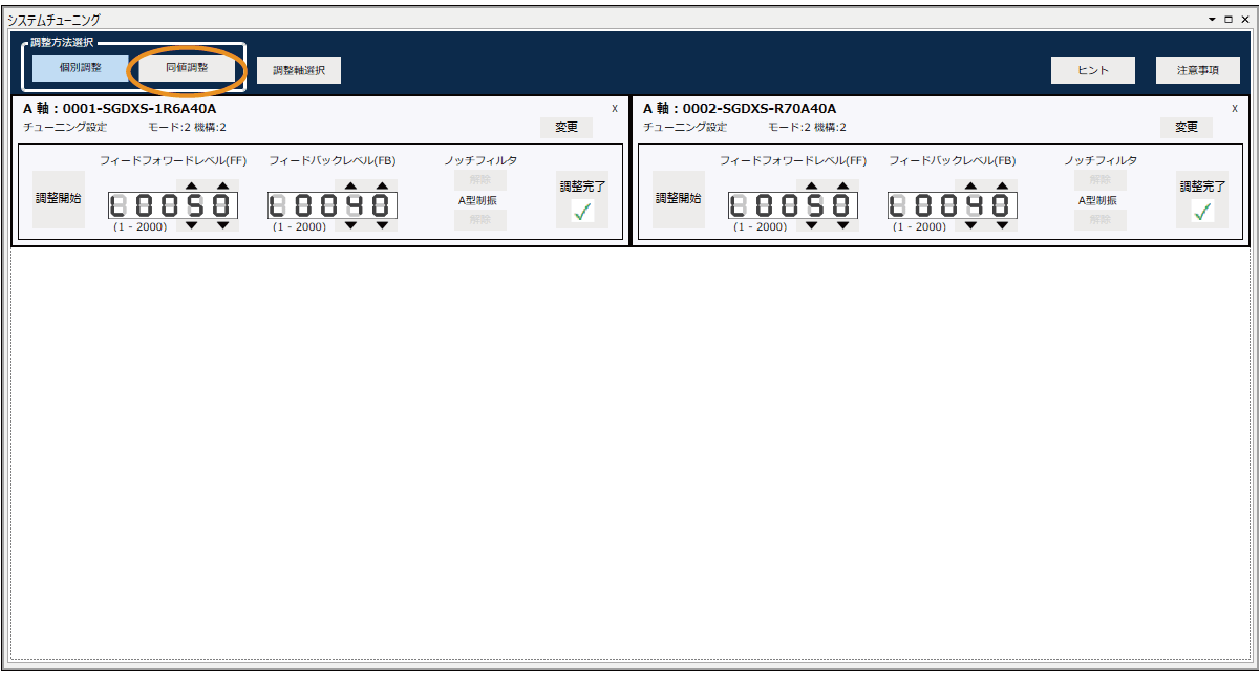Toggle 調整完了 checkmark for axis 0001
Image resolution: width=1259 pixels, height=675 pixels.
[x=583, y=211]
